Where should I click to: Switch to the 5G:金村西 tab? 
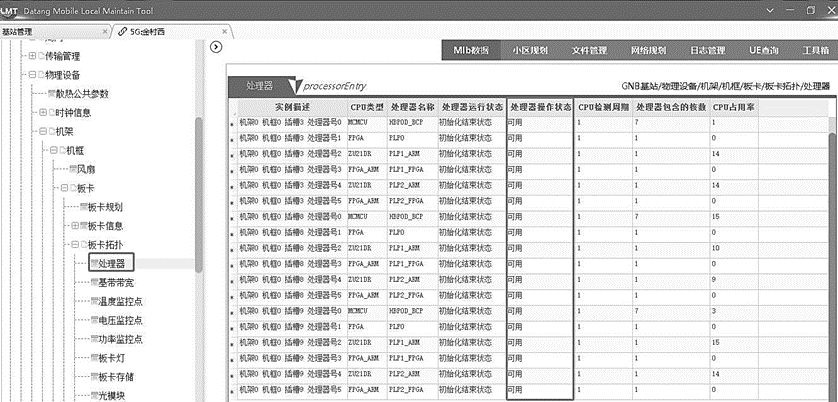pyautogui.click(x=172, y=32)
